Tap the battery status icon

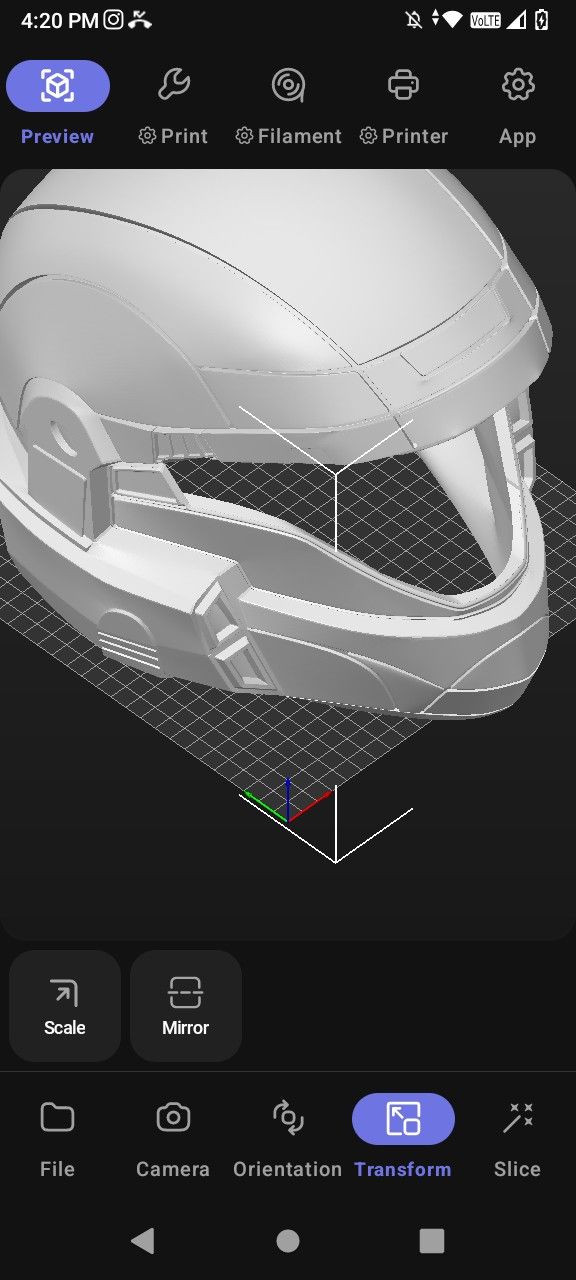click(542, 19)
